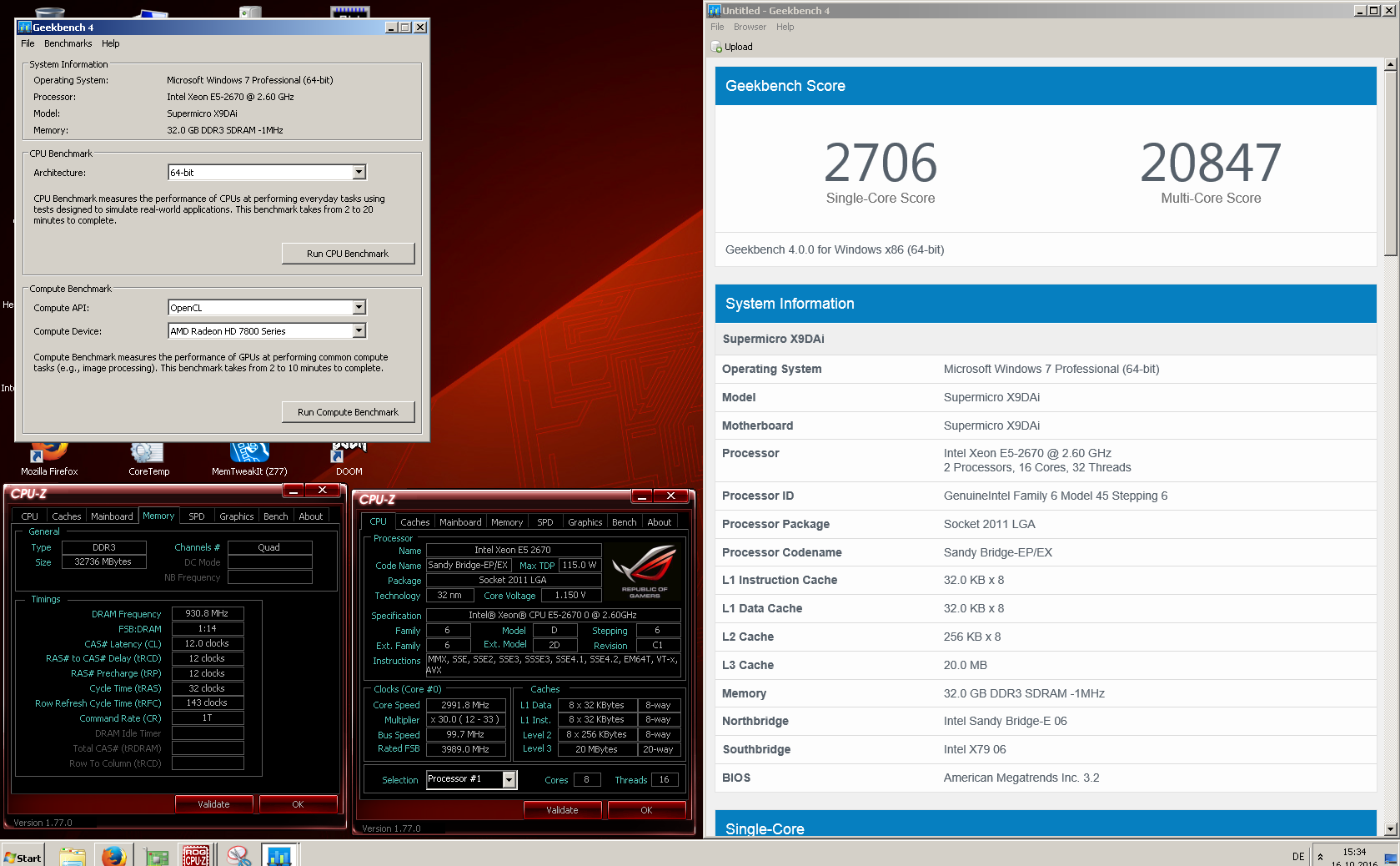This screenshot has height=866, width=1400.
Task: Switch to Bench tab in right CPU-Z
Action: (625, 522)
